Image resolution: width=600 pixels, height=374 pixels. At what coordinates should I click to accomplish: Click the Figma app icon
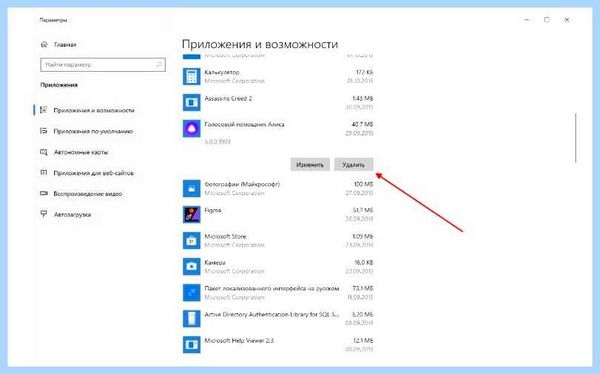tap(191, 214)
